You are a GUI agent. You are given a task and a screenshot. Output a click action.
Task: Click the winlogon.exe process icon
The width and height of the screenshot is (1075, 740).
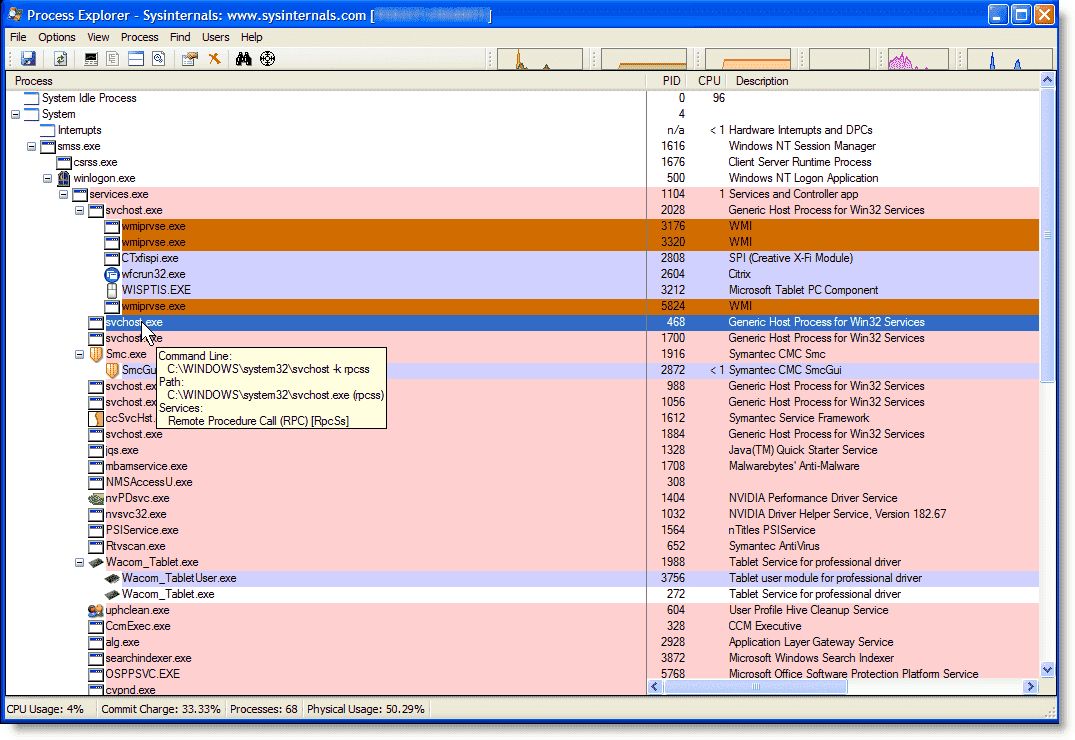tap(64, 178)
